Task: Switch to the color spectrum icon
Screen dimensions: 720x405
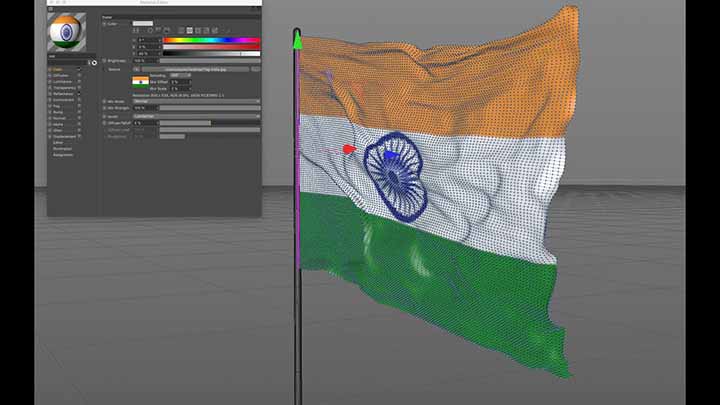Action: [x=158, y=30]
